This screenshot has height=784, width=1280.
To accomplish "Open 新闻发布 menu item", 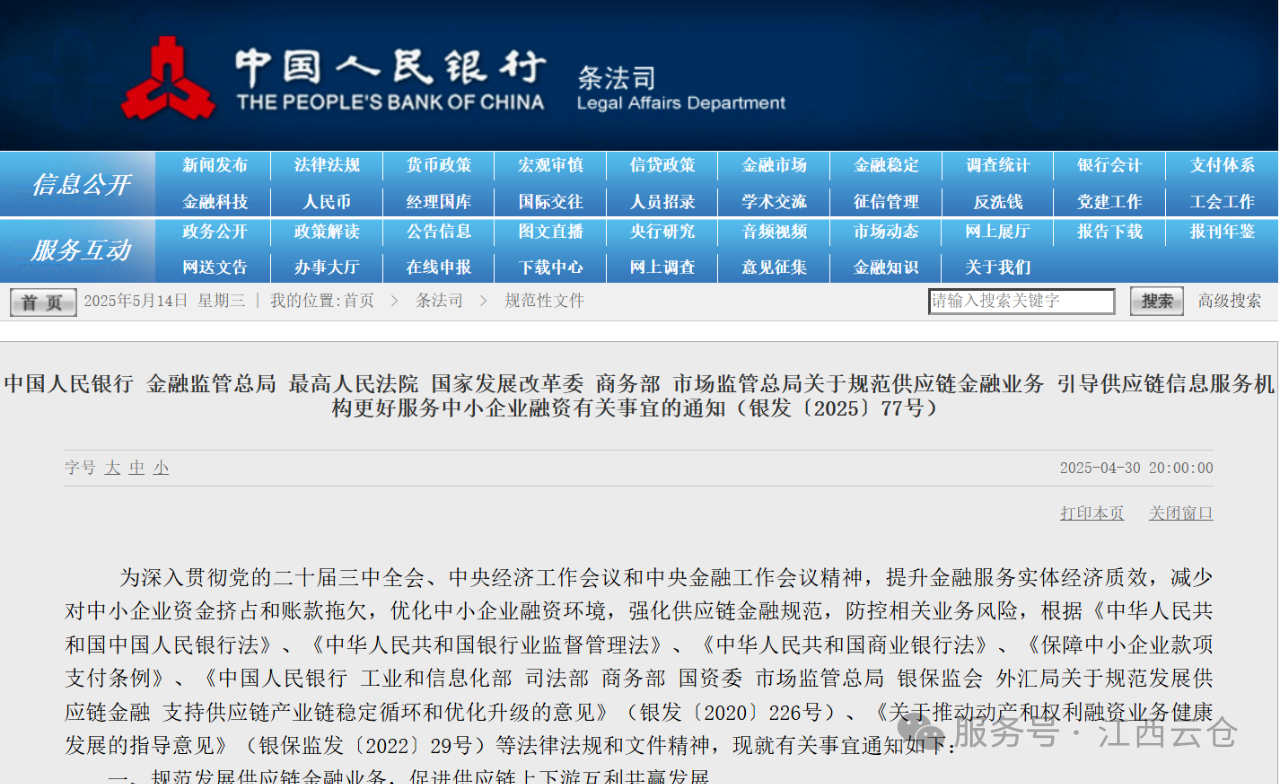I will coord(215,165).
